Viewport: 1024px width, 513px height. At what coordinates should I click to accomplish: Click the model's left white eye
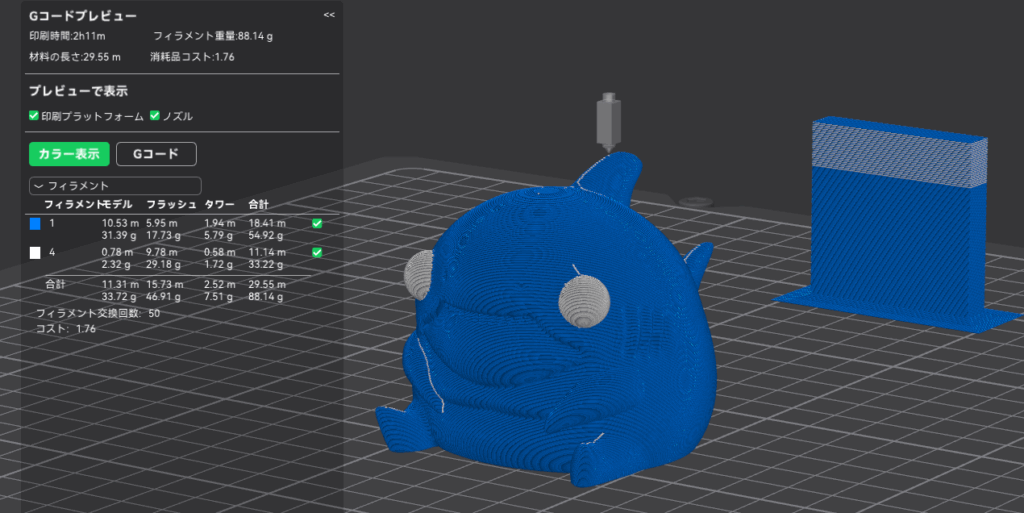coord(418,272)
